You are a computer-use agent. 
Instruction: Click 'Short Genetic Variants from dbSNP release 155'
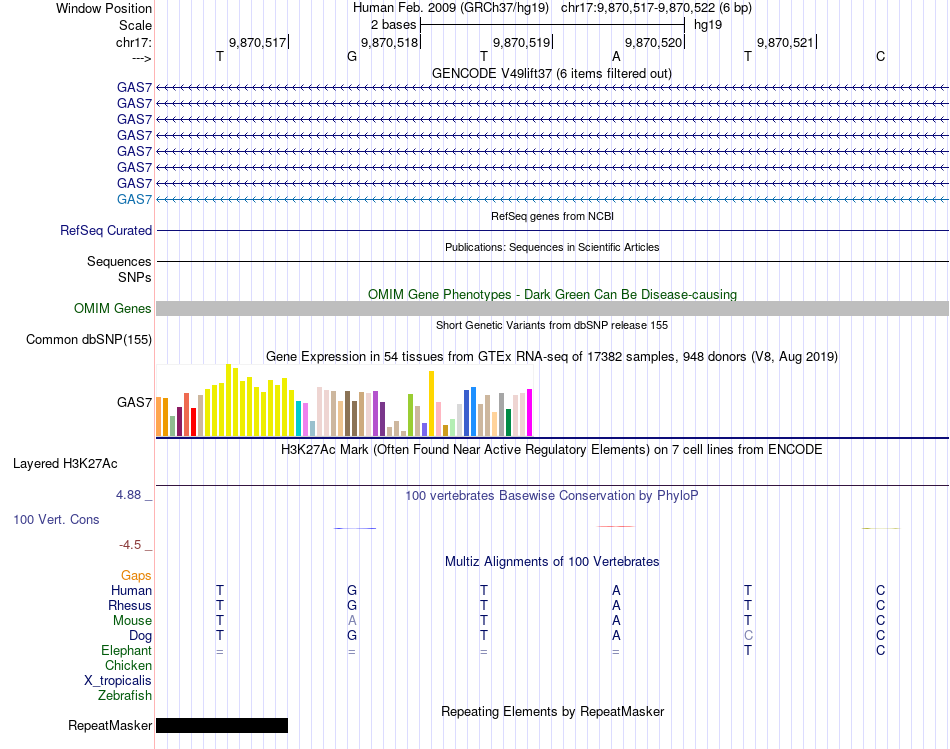click(x=552, y=325)
